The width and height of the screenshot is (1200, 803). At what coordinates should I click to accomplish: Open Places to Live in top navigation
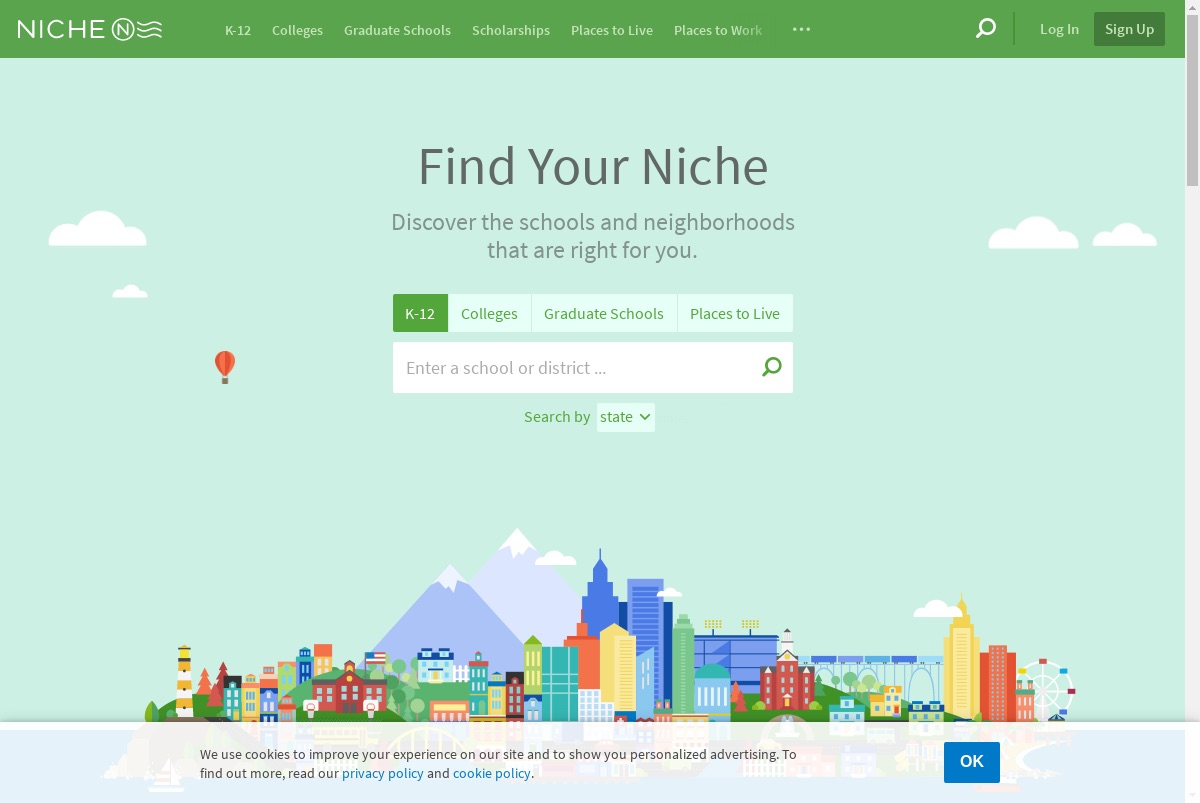point(612,30)
